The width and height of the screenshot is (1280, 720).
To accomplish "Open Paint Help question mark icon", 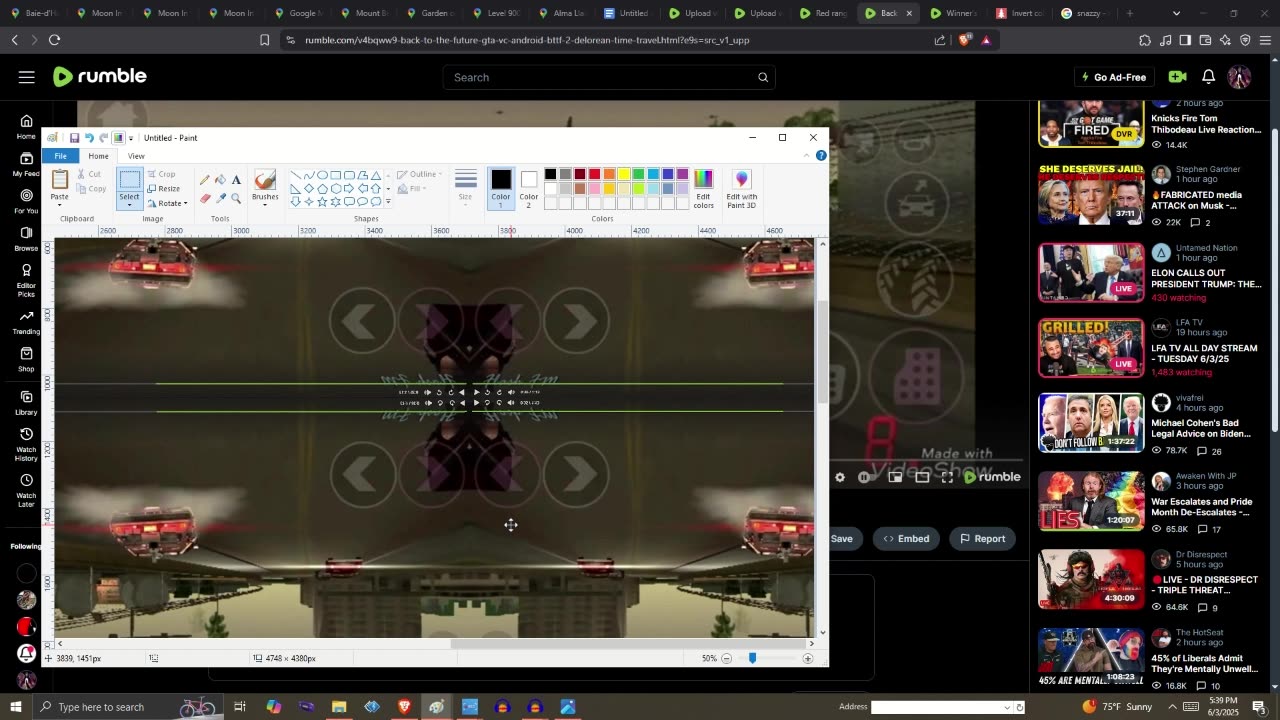I will [x=821, y=156].
